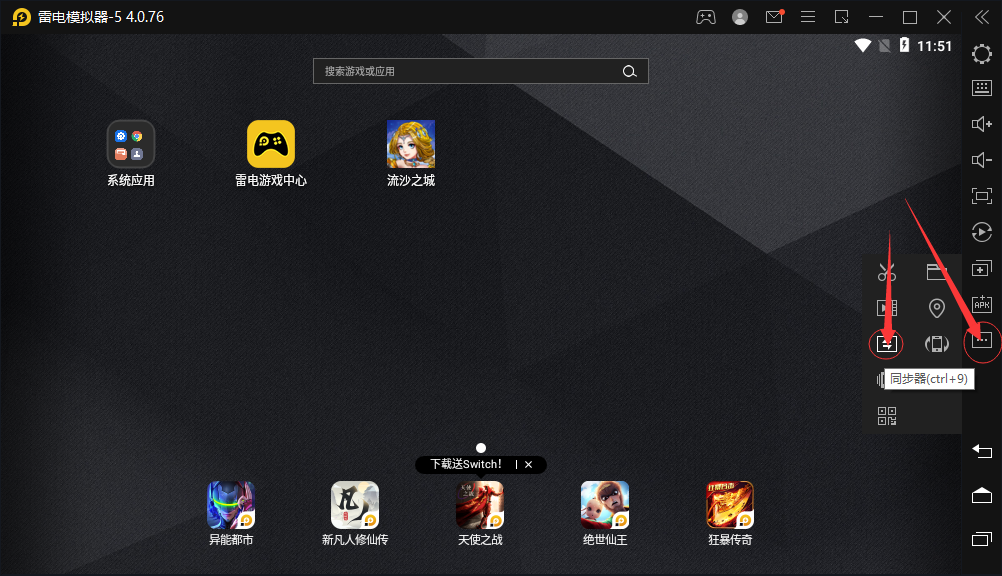Image resolution: width=1002 pixels, height=576 pixels.
Task: Click the APK install icon
Action: pyautogui.click(x=982, y=304)
